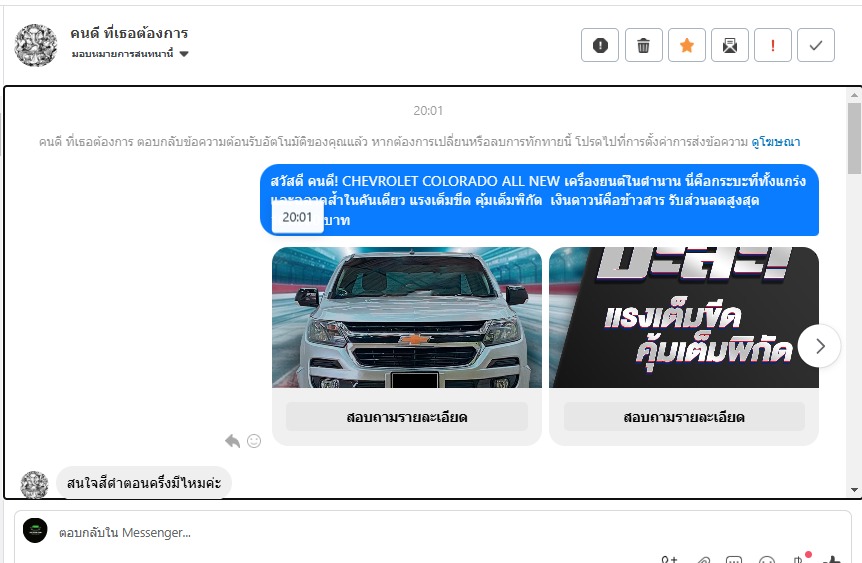Click first card's สอบถามรายละเอียด button
This screenshot has width=862, height=563.
[x=407, y=417]
